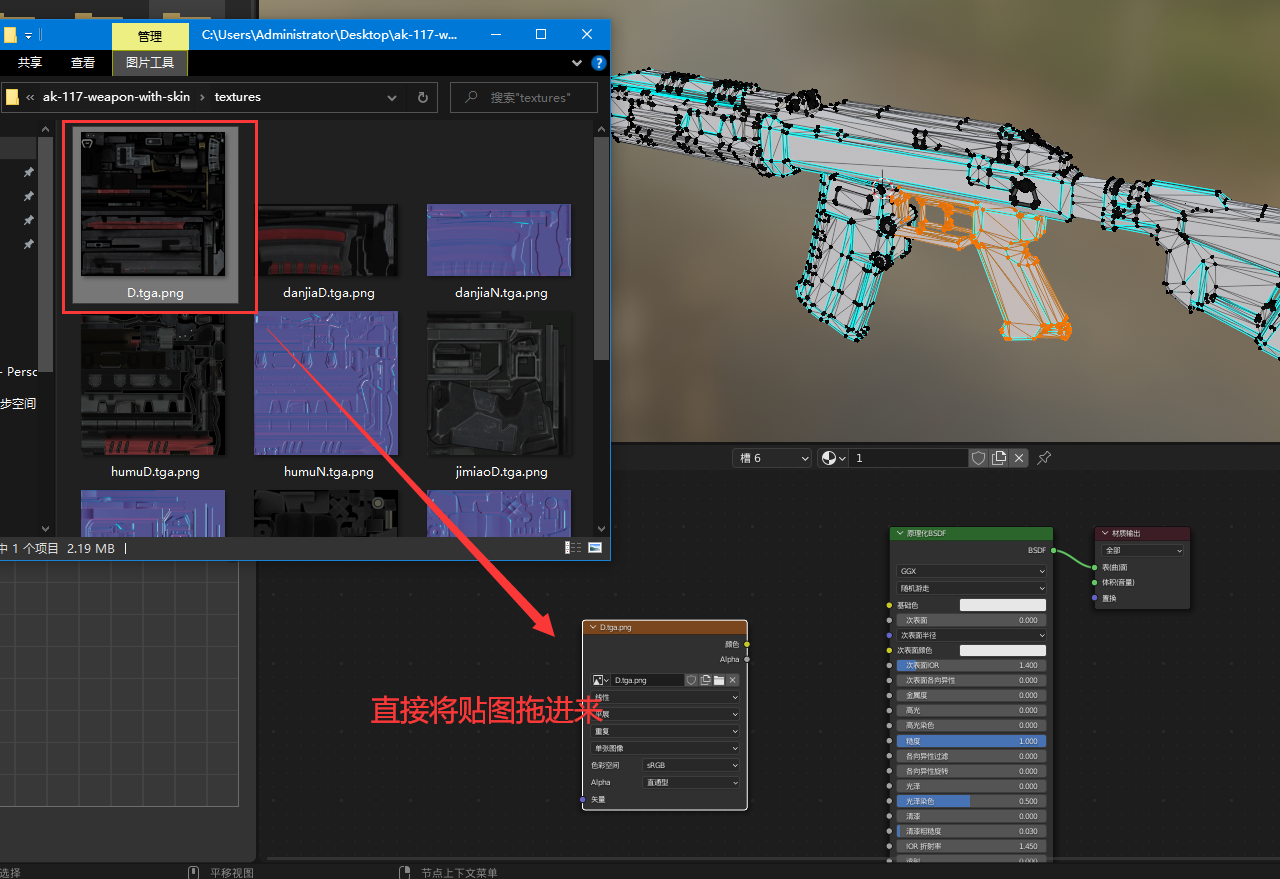
Task: Expand the GGX distribution dropdown
Action: pos(971,571)
